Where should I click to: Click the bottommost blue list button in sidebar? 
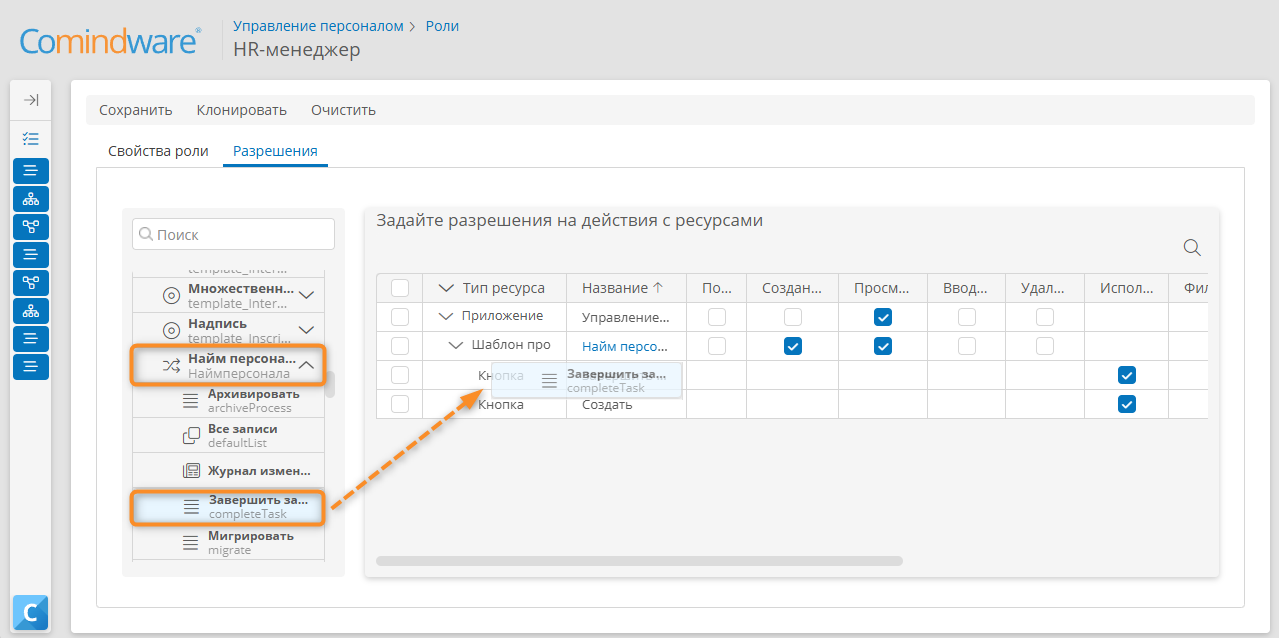pos(31,367)
